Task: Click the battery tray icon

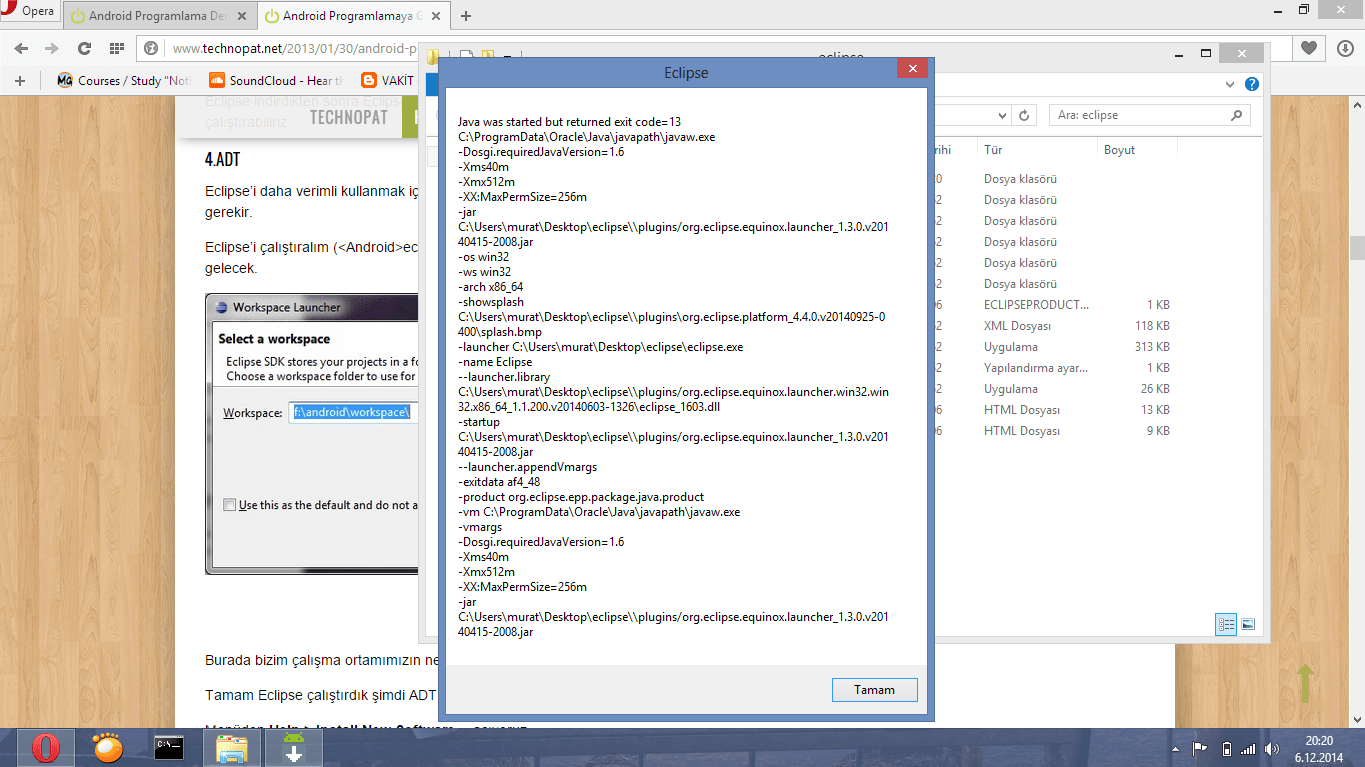Action: click(x=1226, y=748)
